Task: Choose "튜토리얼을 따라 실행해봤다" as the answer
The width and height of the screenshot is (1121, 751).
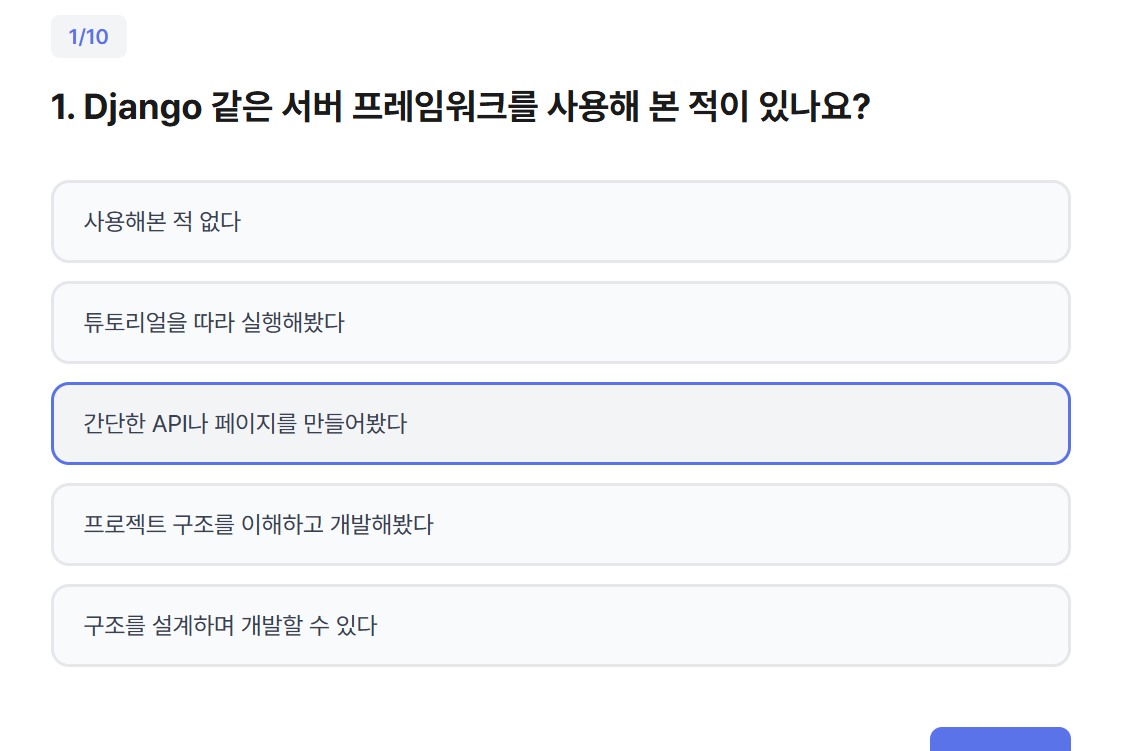Action: click(560, 323)
